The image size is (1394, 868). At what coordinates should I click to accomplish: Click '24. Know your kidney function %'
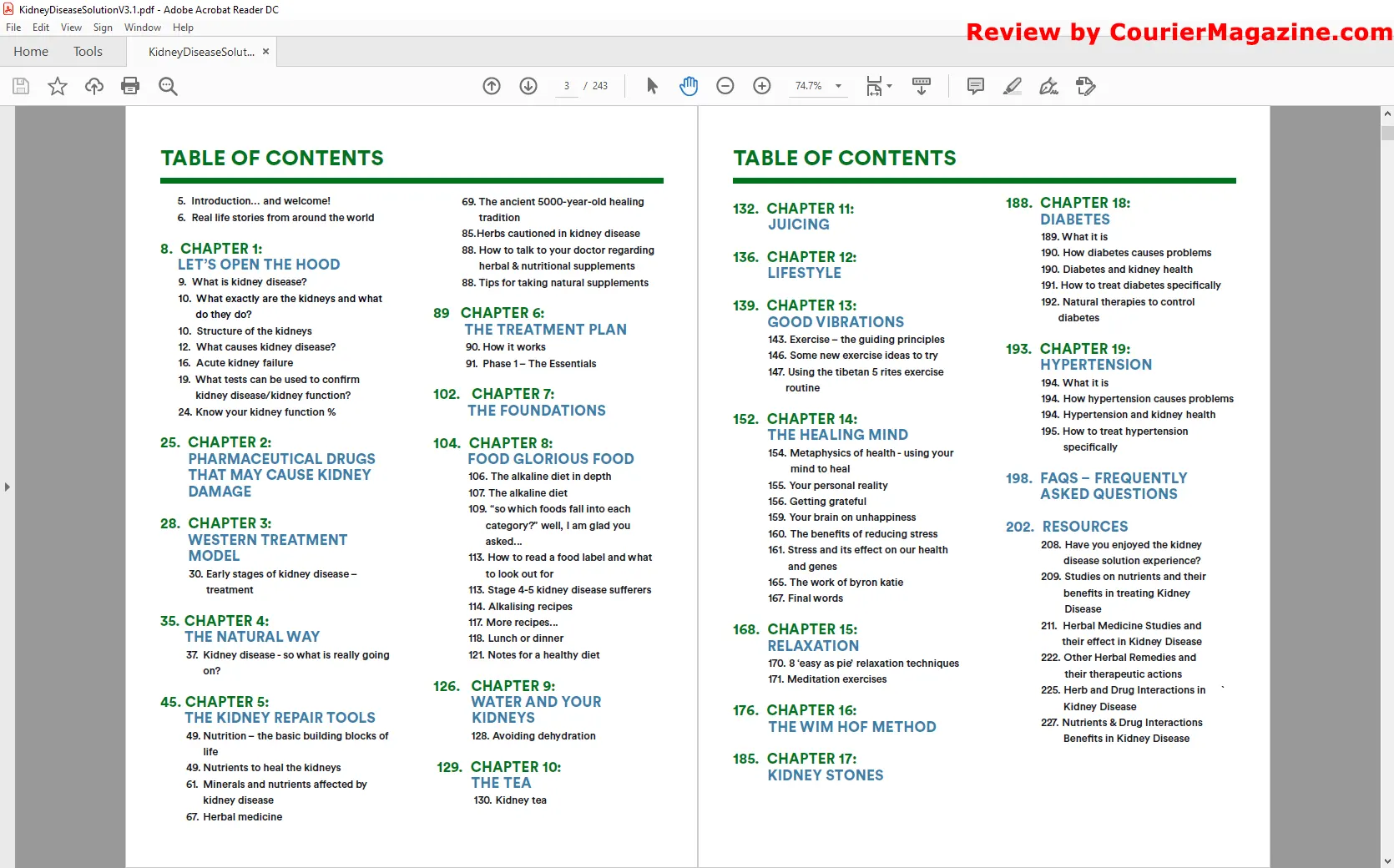pyautogui.click(x=257, y=412)
